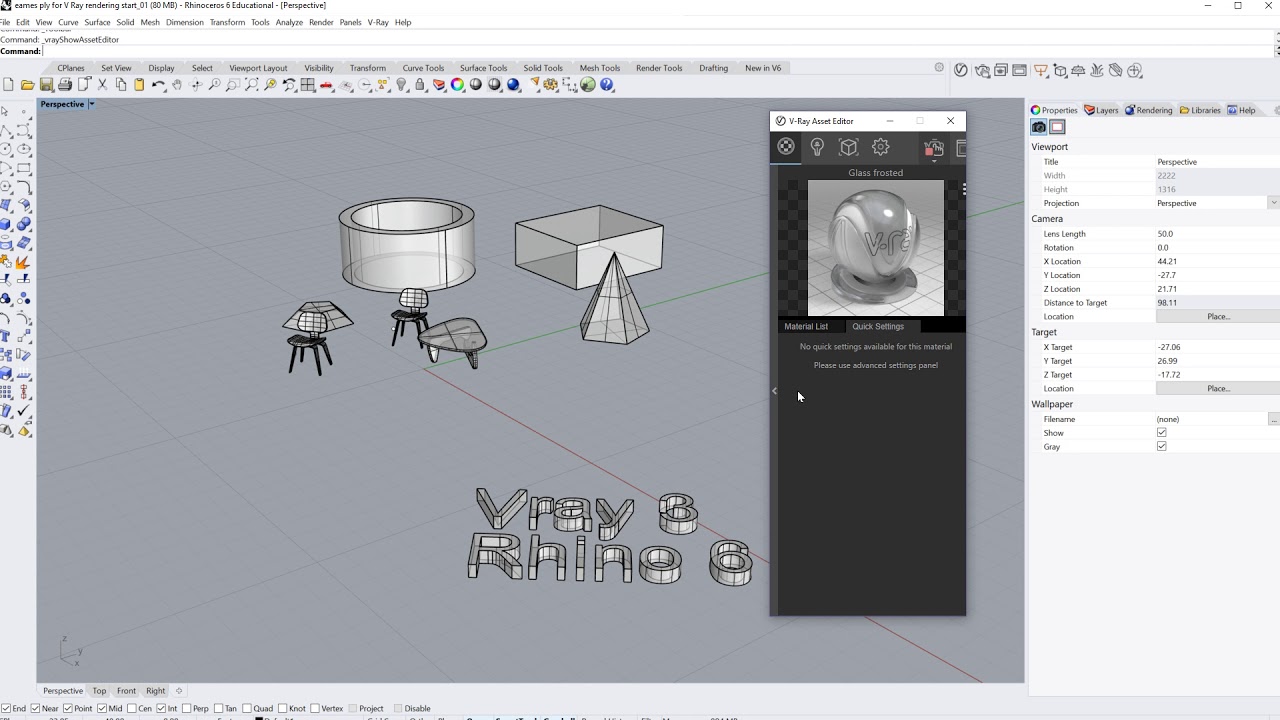This screenshot has width=1280, height=720.
Task: Open the render Settings gear in the V-Ray Asset Editor
Action: click(881, 147)
